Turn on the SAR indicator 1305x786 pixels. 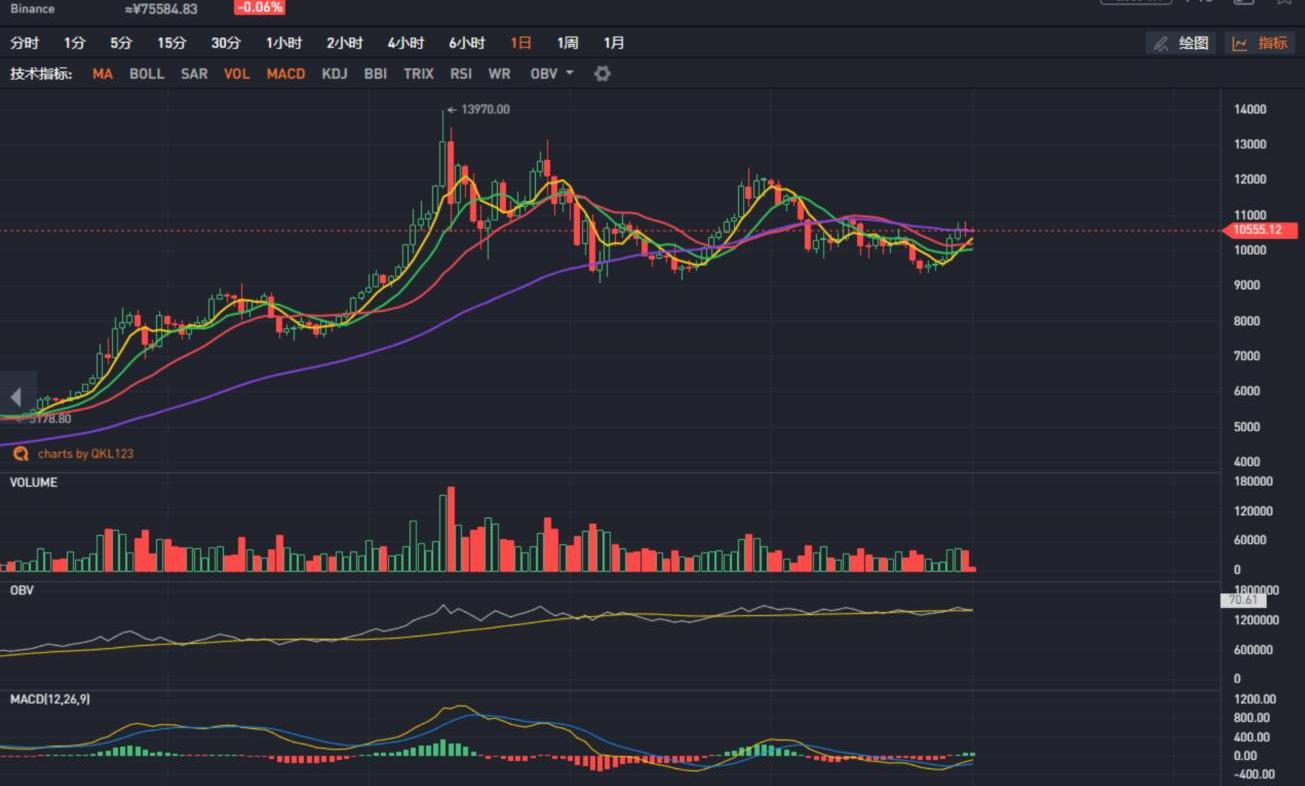(x=194, y=74)
